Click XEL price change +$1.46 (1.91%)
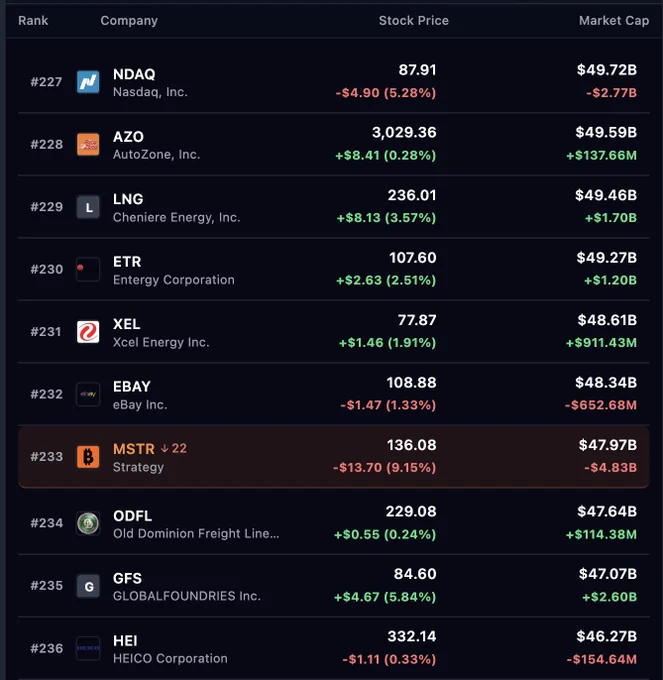Image resolution: width=663 pixels, height=680 pixels. tap(387, 343)
